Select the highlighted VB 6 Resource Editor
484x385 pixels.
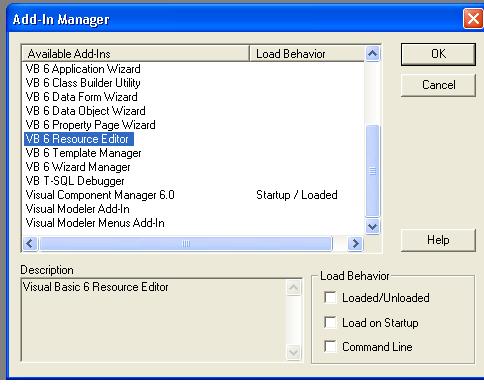(79, 139)
